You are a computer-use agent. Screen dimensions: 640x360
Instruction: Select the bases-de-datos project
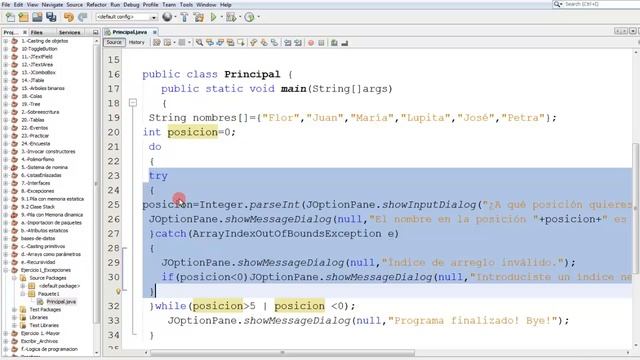[38, 238]
